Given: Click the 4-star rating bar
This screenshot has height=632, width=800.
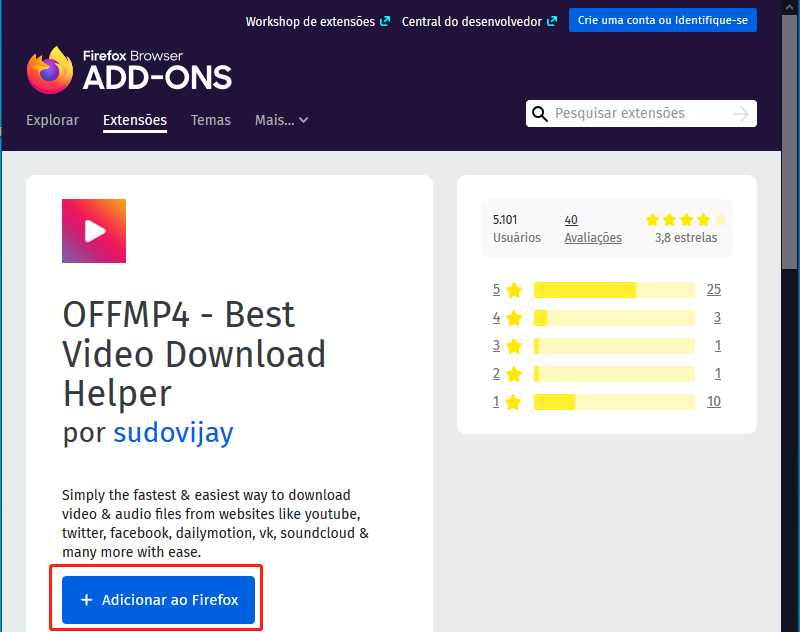Looking at the screenshot, I should tap(614, 318).
